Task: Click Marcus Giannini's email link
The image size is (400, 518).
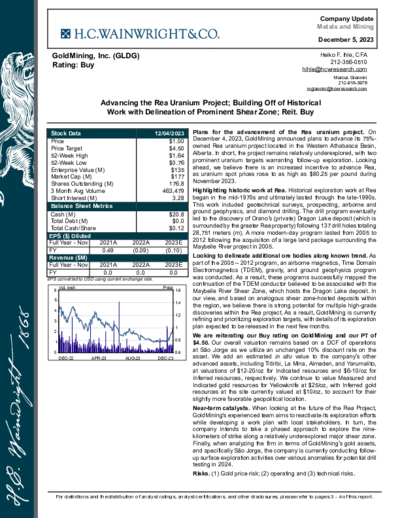Action: click(337, 89)
